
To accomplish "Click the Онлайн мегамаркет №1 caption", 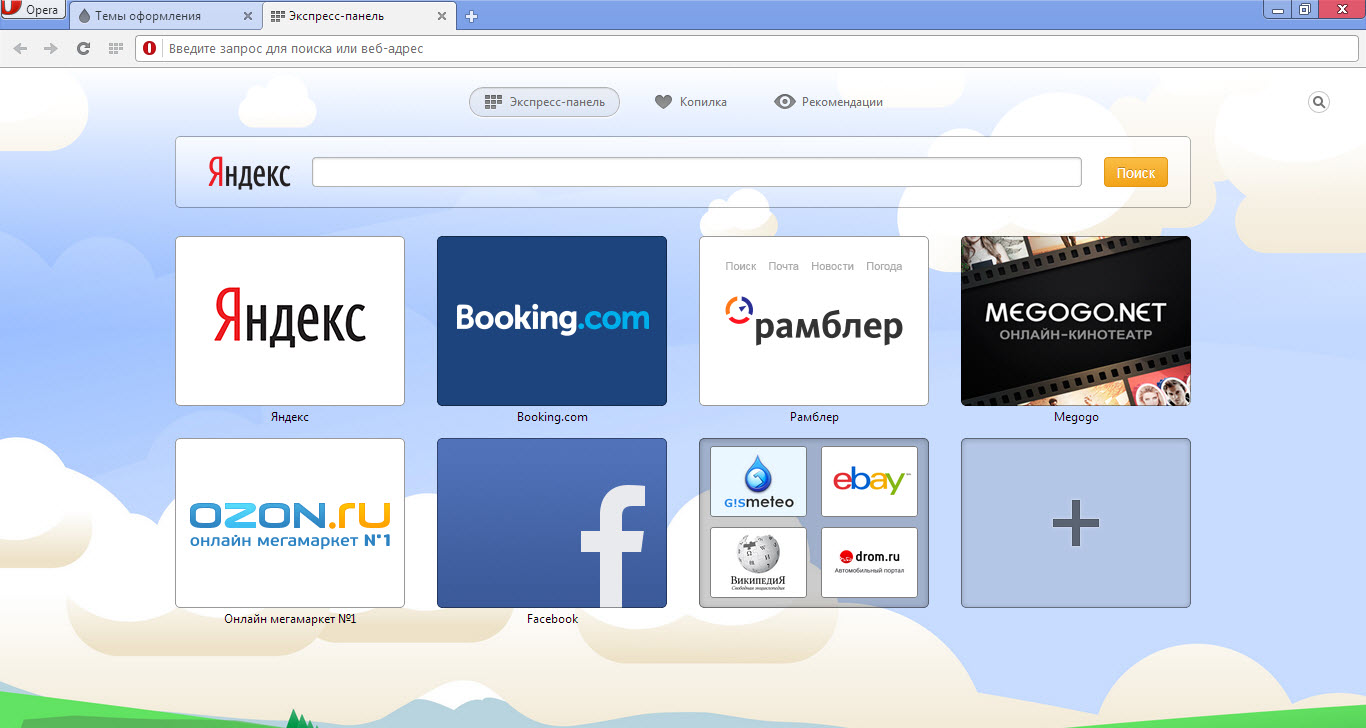I will (x=290, y=619).
